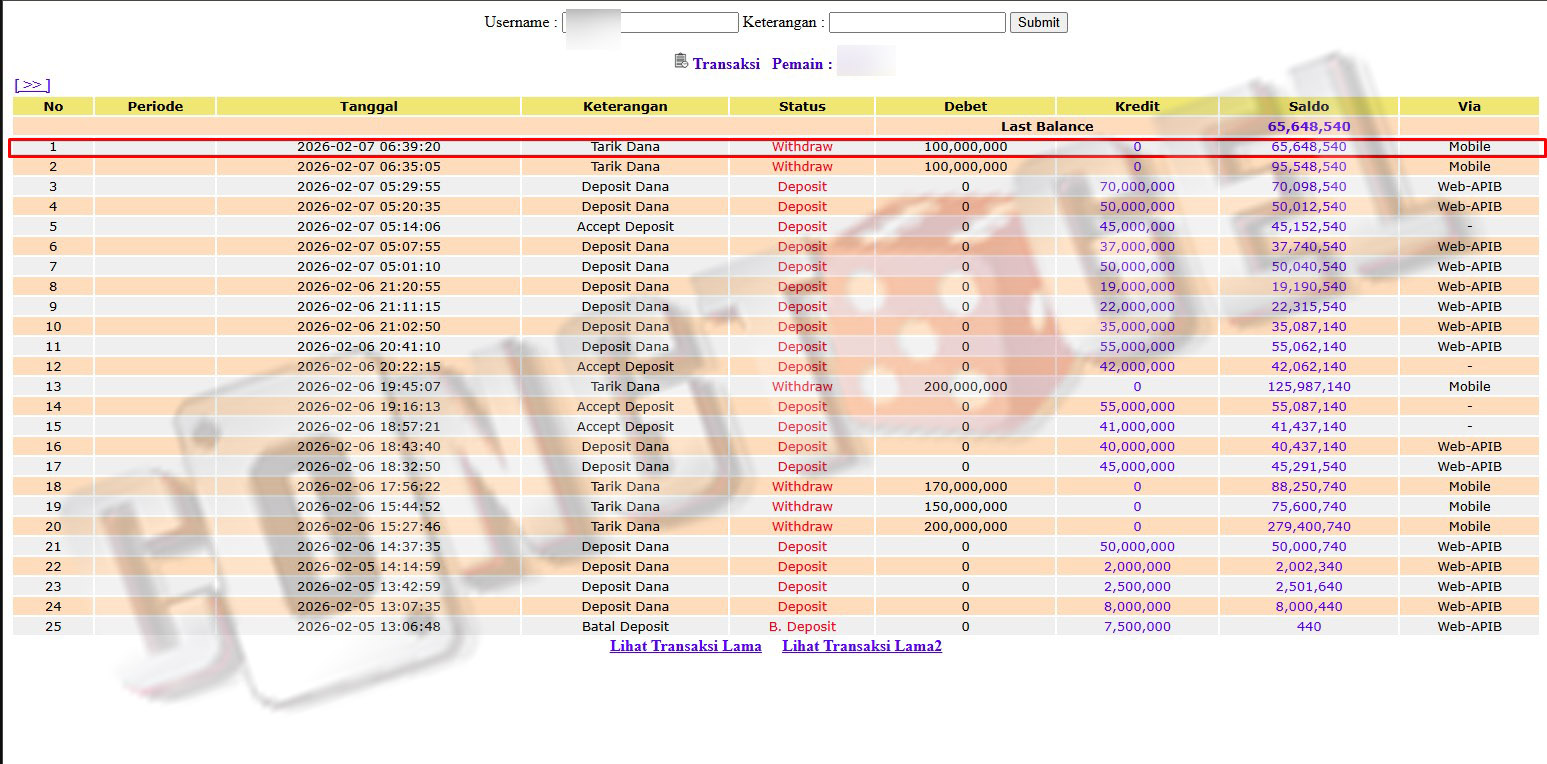Viewport: 1547px width, 764px height.
Task: Select the B. Deposit status in row 25
Action: tap(802, 627)
